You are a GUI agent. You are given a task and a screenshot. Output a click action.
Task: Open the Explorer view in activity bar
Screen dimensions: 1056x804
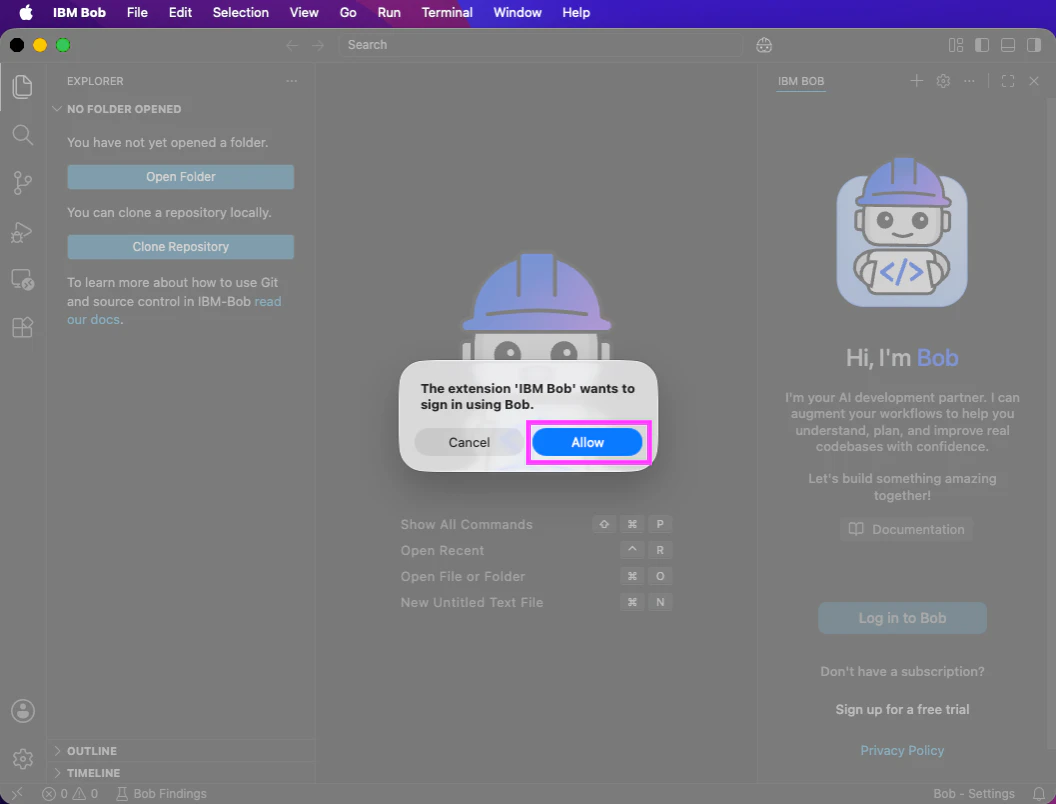point(22,86)
